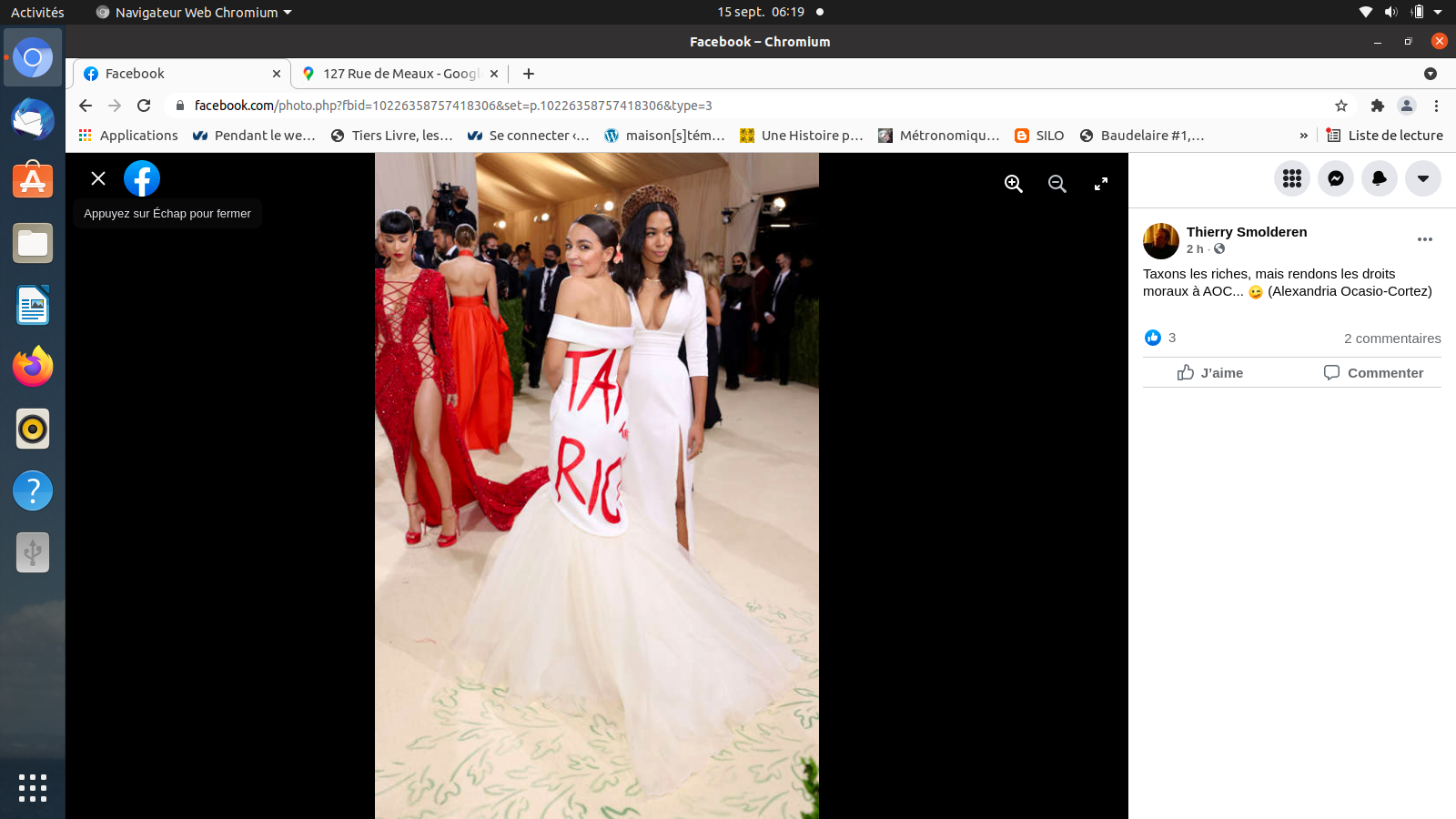The height and width of the screenshot is (819, 1456).
Task: Open the Facebook menu grid icon
Action: click(x=1291, y=178)
